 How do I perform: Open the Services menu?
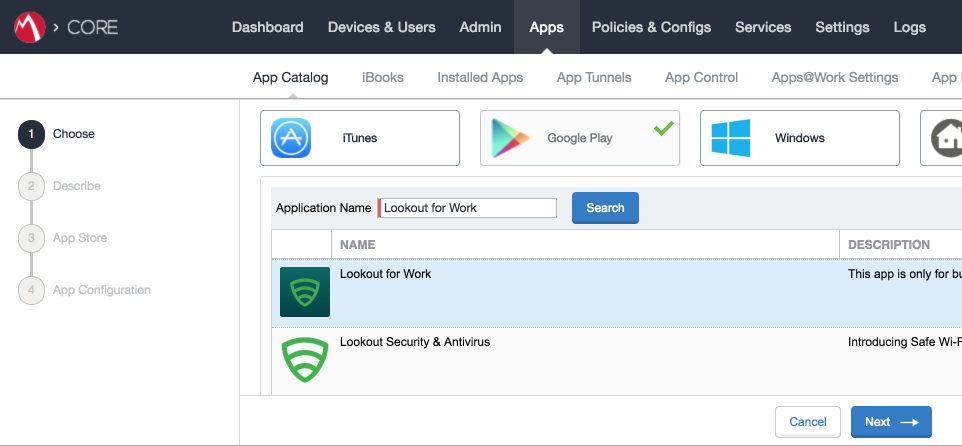tap(763, 27)
